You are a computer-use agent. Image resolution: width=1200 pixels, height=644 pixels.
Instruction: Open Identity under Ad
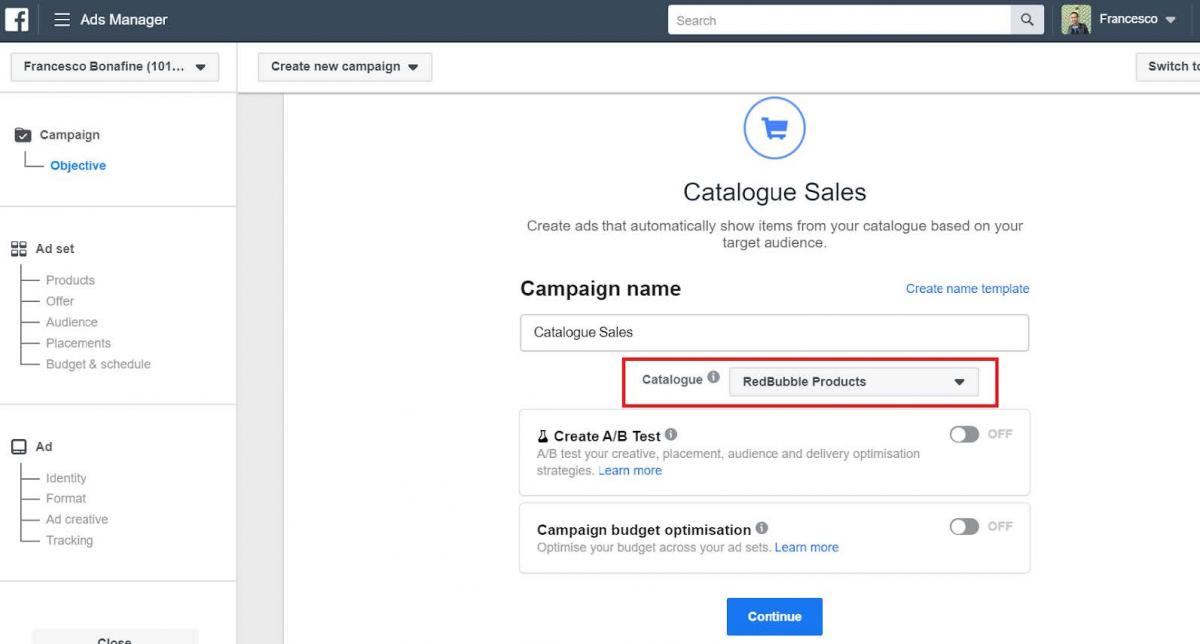coord(66,478)
